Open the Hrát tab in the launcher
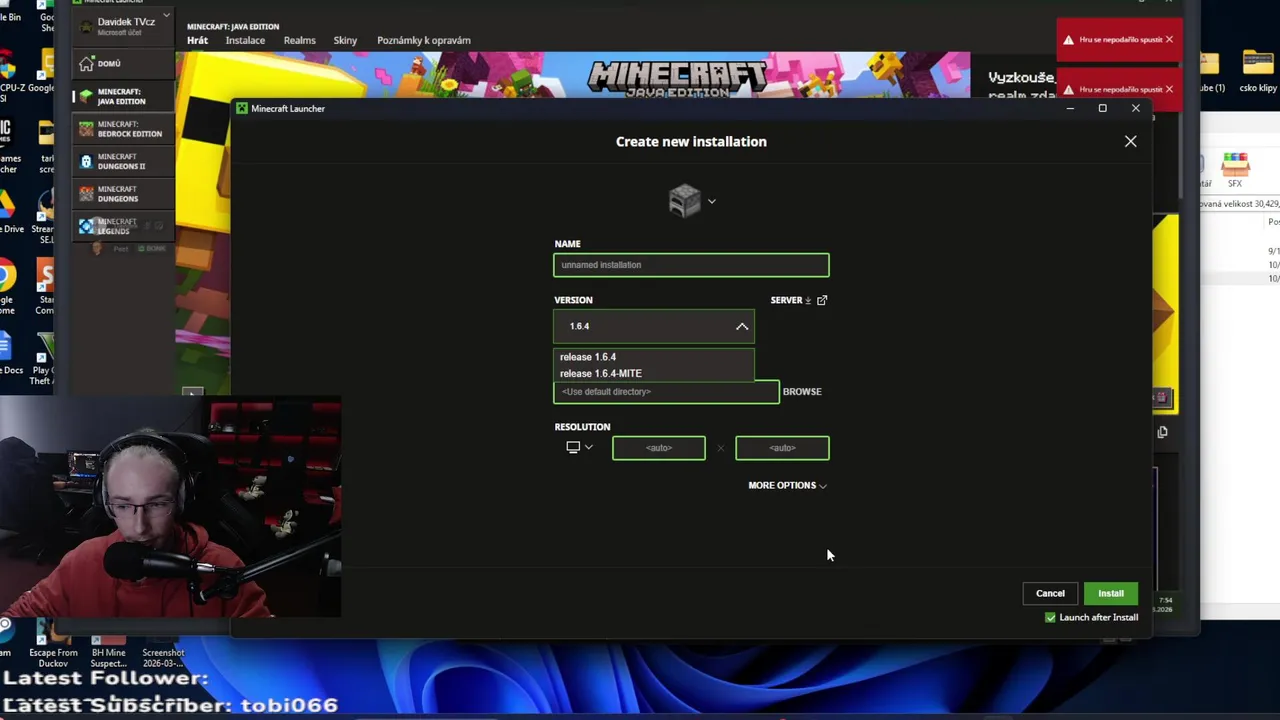 (197, 40)
